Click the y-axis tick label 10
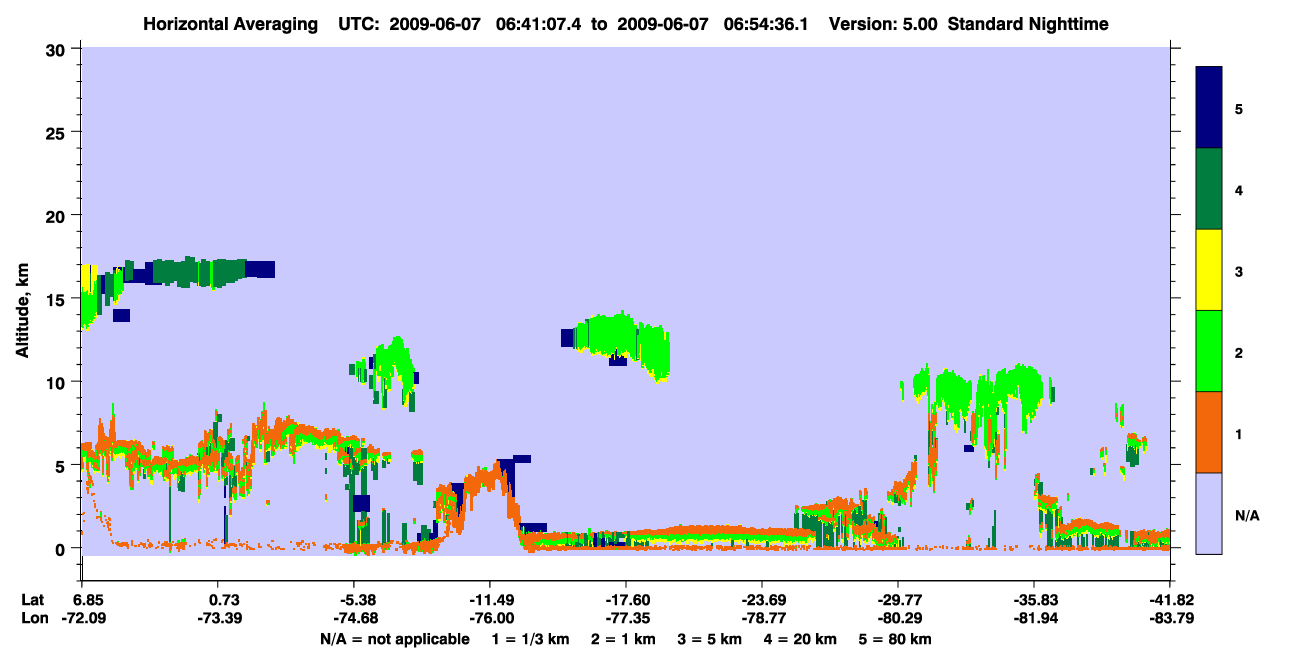1300x667 pixels. pos(58,382)
